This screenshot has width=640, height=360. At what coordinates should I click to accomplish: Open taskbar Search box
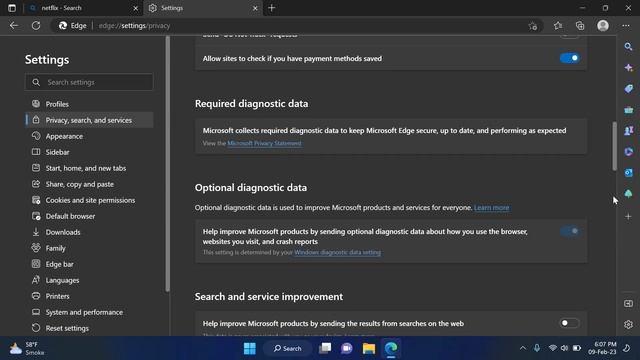[x=287, y=348]
